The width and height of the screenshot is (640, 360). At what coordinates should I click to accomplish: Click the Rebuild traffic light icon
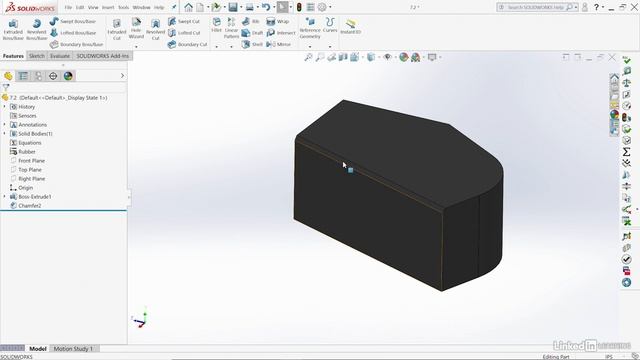299,7
